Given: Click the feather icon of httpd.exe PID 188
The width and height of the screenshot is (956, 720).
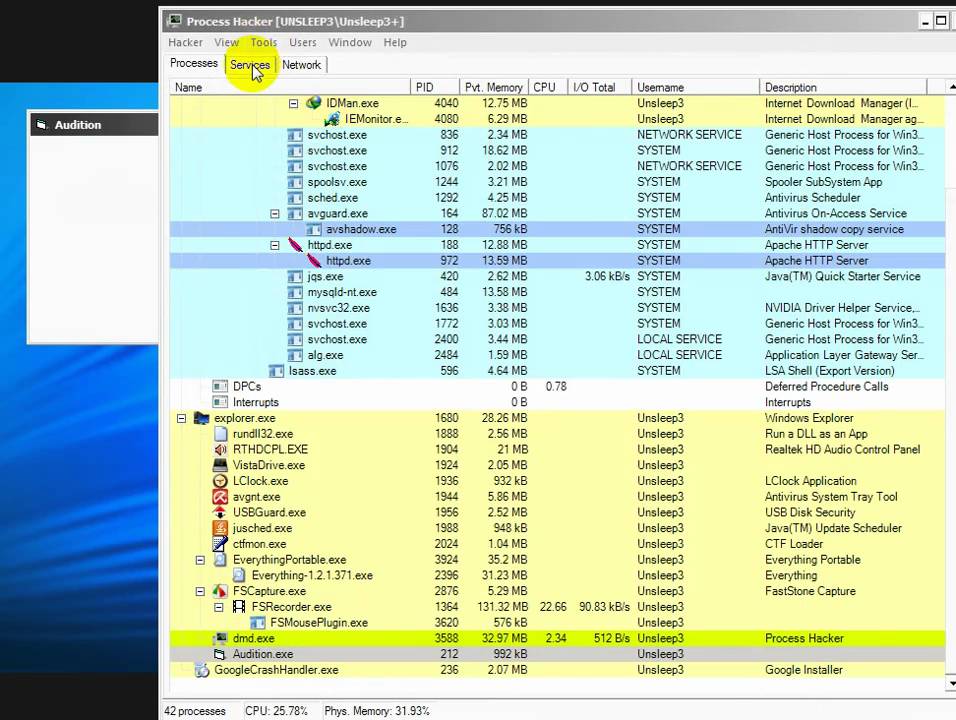Looking at the screenshot, I should (x=295, y=244).
